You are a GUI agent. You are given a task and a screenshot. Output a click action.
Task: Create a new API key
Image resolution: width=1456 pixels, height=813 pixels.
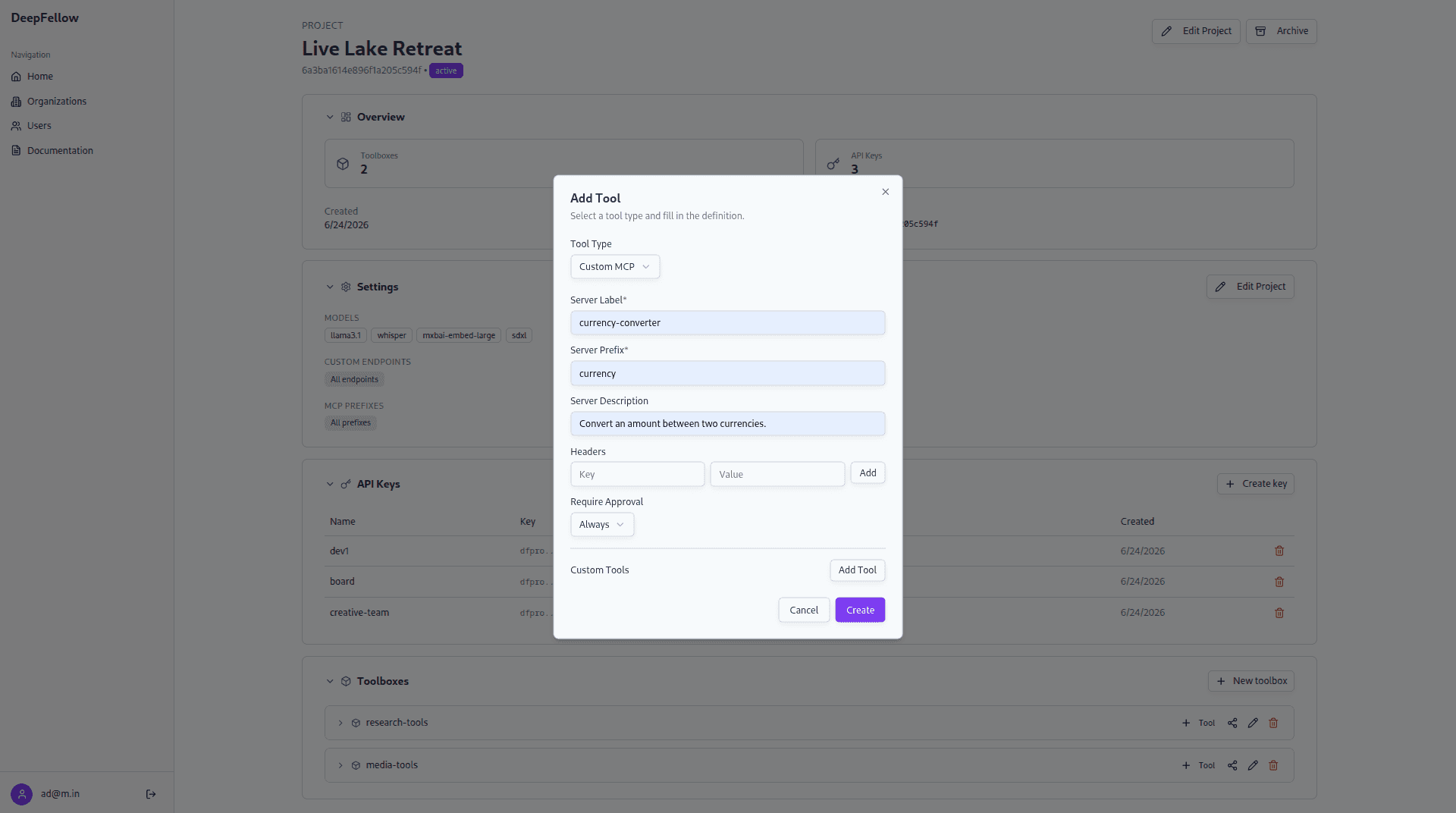pos(1256,484)
